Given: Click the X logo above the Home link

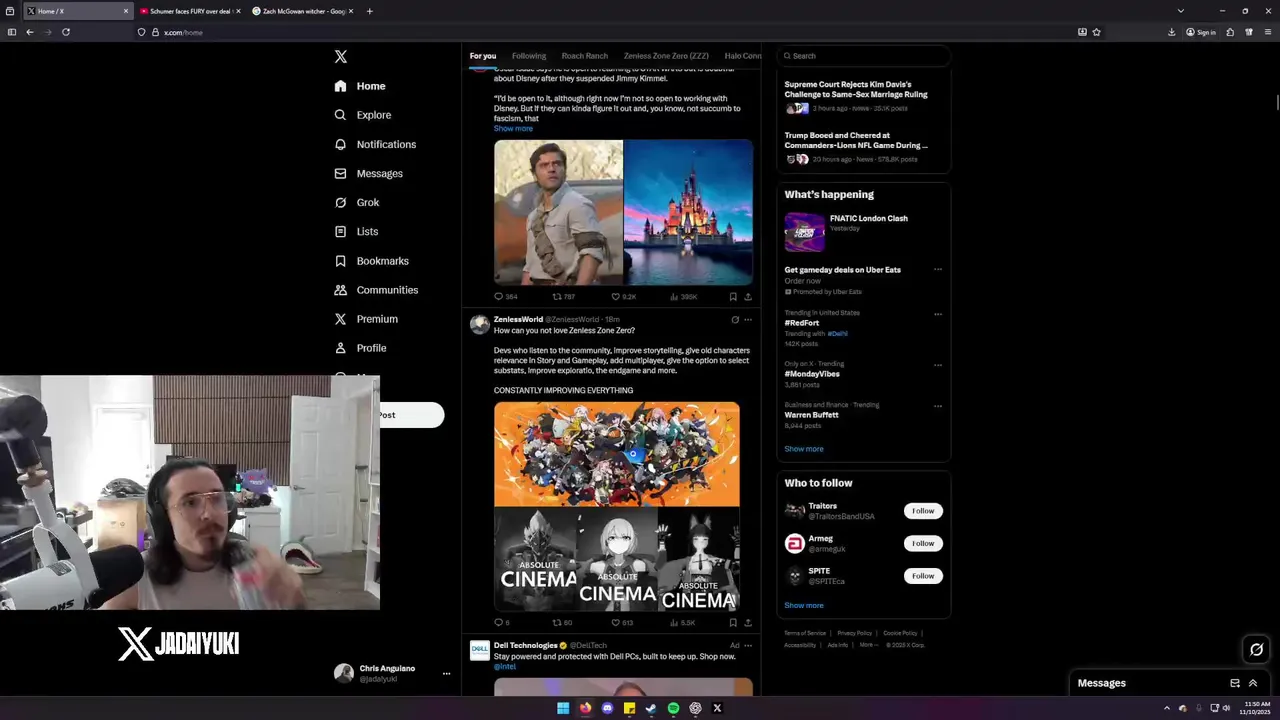Looking at the screenshot, I should 341,57.
